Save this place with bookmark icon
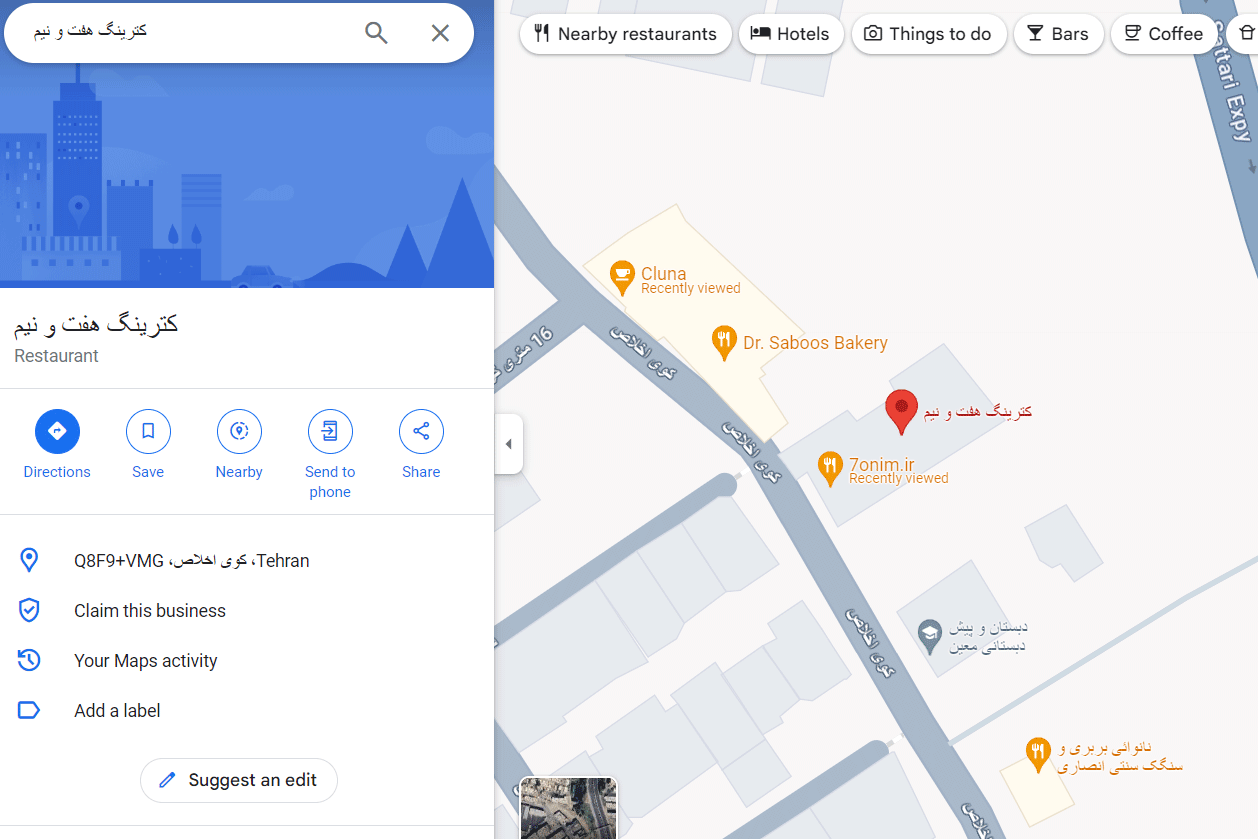This screenshot has width=1258, height=839. click(x=148, y=432)
